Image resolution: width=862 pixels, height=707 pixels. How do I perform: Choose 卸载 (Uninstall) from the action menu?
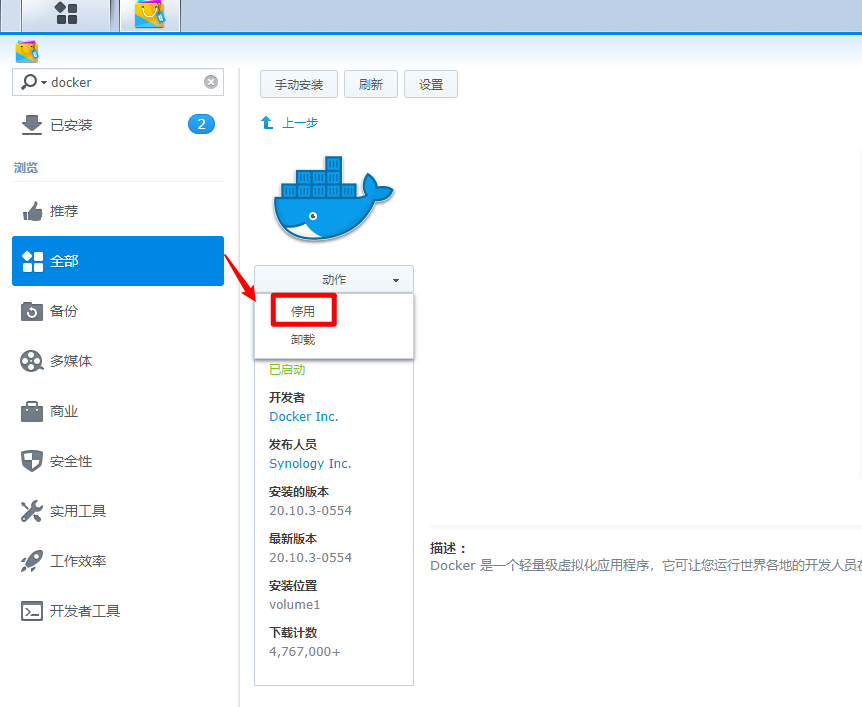click(x=302, y=339)
